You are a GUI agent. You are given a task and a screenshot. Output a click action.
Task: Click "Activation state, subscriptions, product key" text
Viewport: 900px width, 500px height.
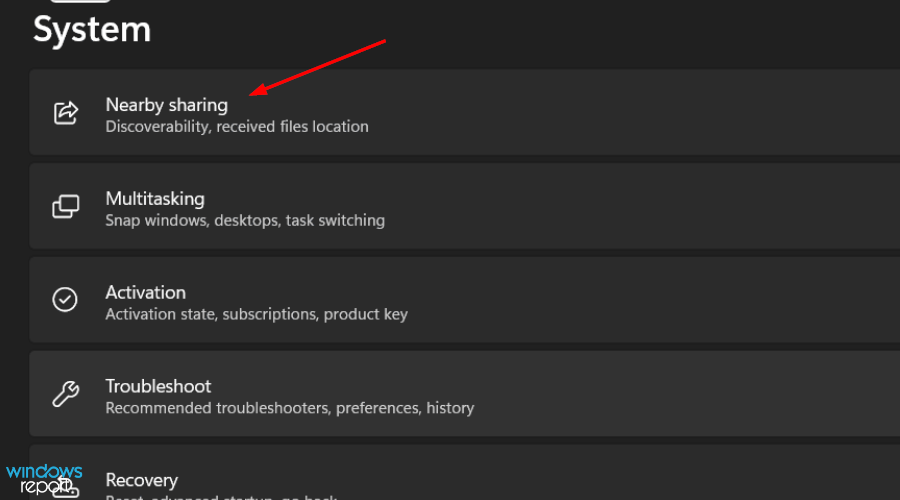coord(256,314)
